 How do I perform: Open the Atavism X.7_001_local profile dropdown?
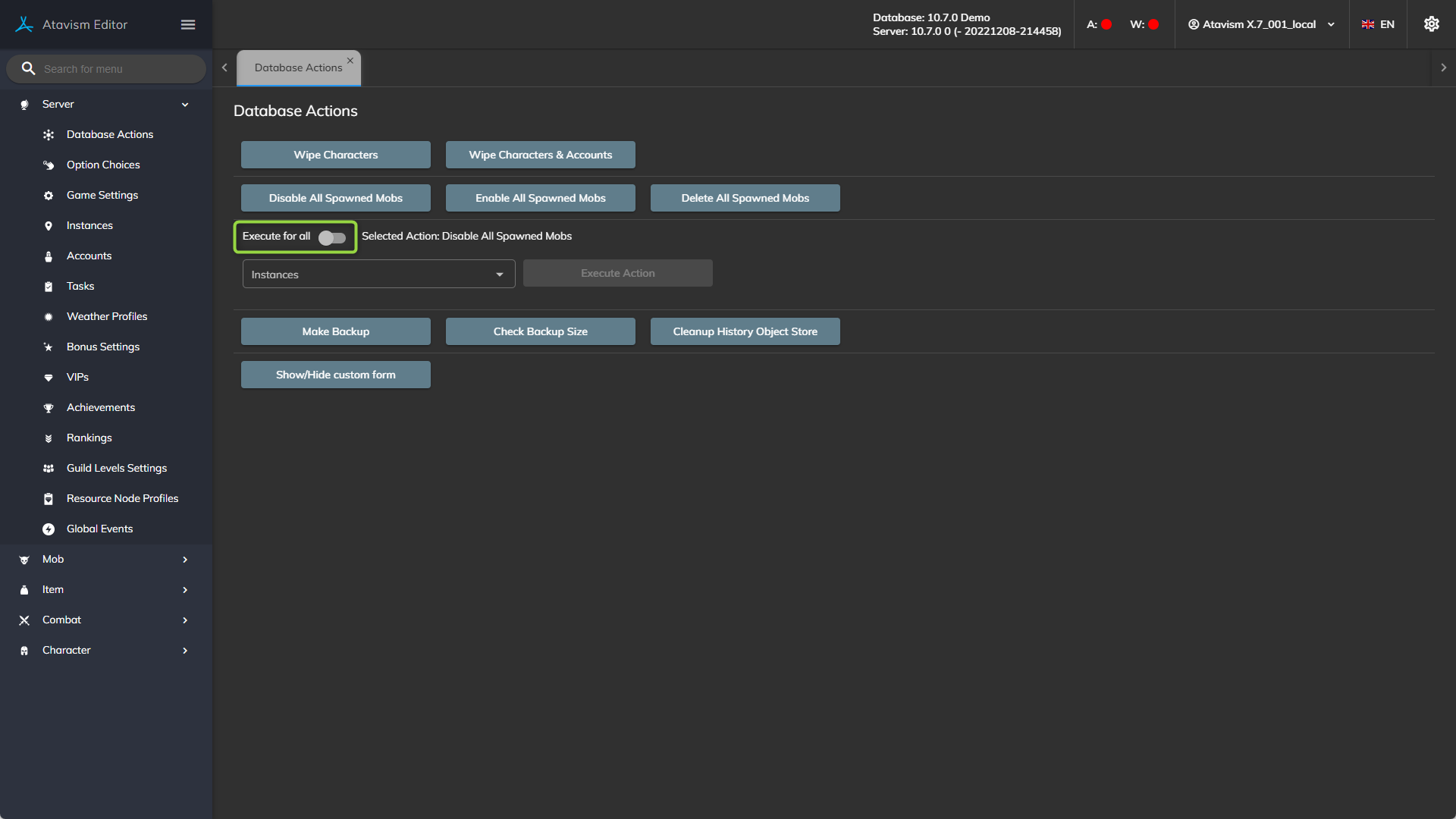[x=1262, y=24]
